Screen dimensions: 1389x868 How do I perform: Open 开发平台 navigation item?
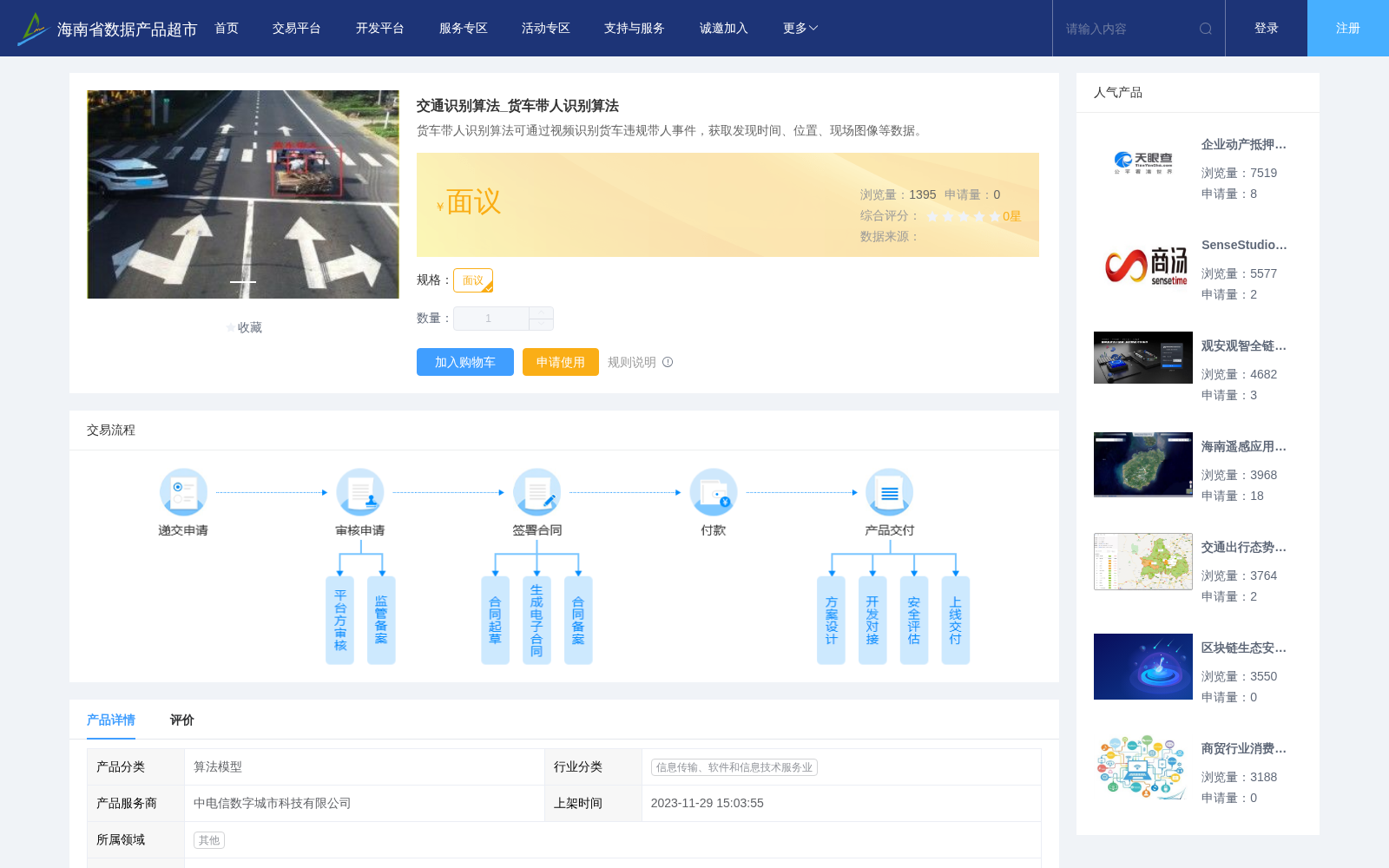[380, 29]
